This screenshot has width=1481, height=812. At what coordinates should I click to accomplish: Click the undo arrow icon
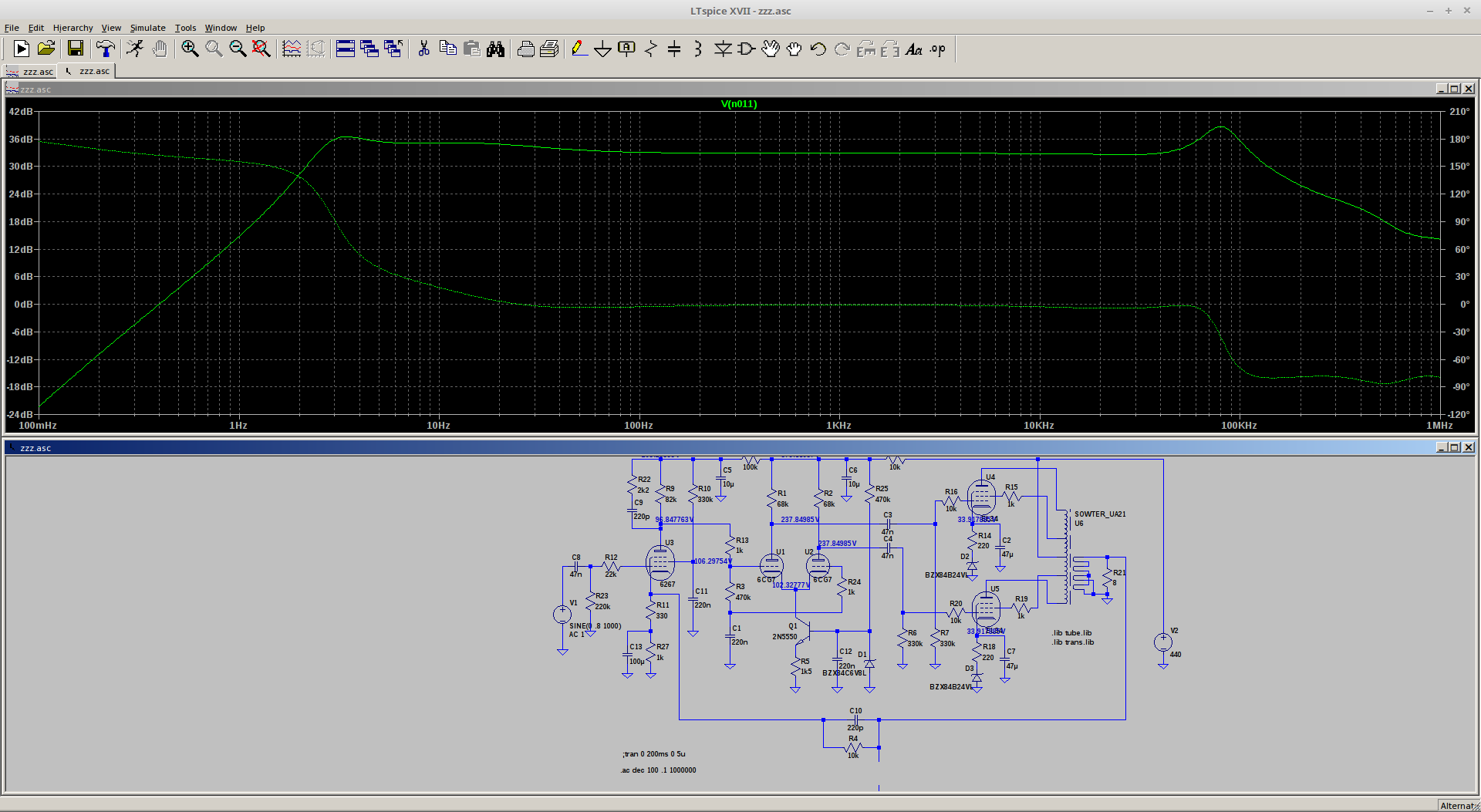818,49
